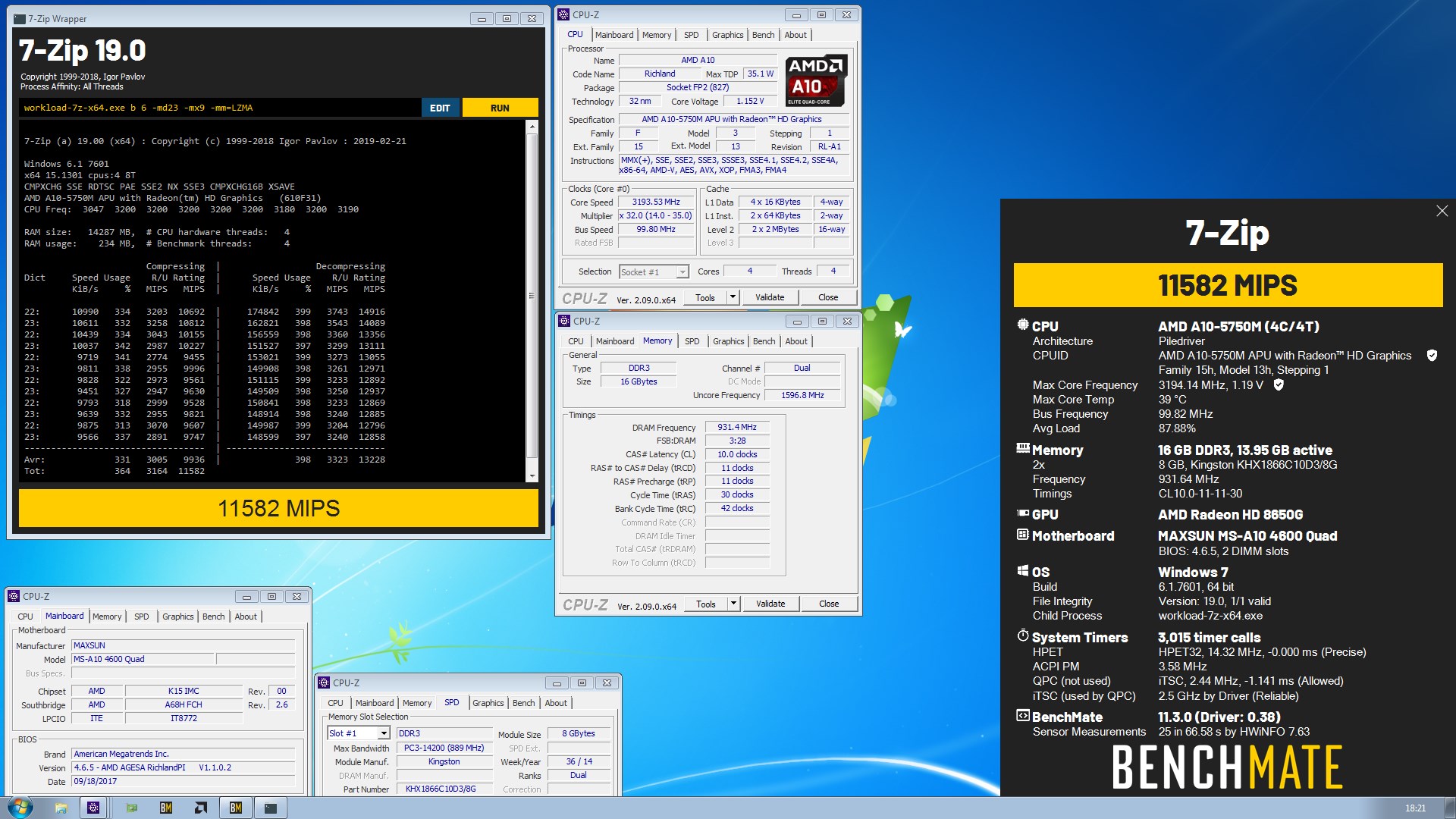The image size is (1456, 819).
Task: Click the title icon of CPU-Z Memory window
Action: [564, 321]
